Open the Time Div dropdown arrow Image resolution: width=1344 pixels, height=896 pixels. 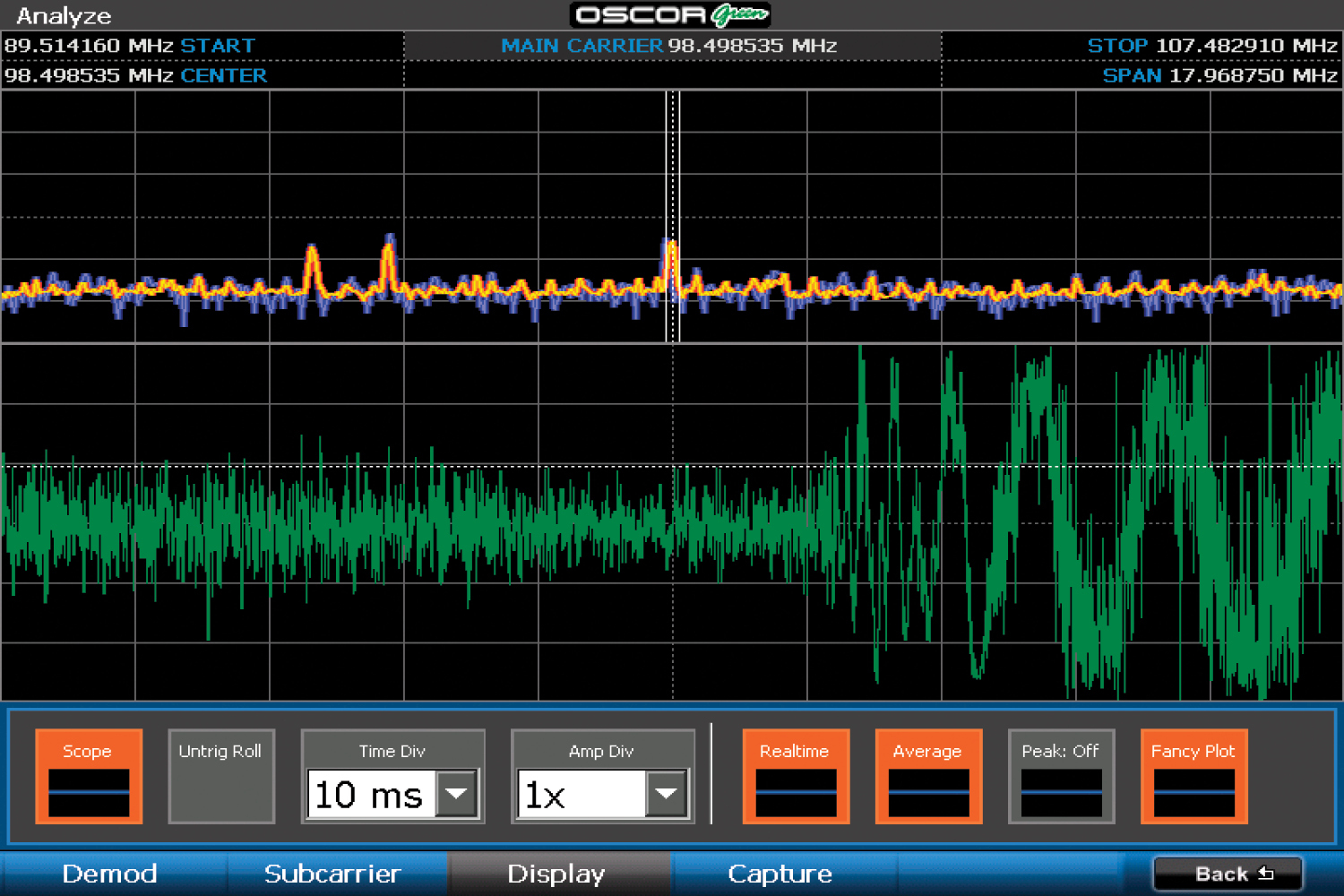point(457,794)
